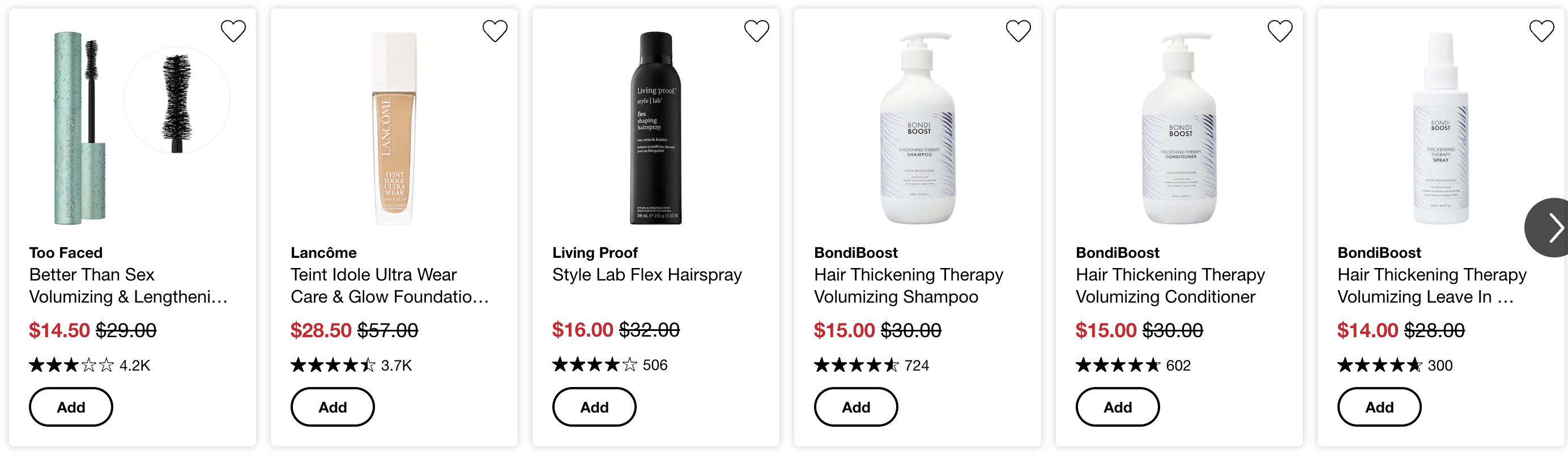Toggle heart on Lancôme Teint Idole foundation
The height and width of the screenshot is (459, 1568).
pyautogui.click(x=495, y=31)
